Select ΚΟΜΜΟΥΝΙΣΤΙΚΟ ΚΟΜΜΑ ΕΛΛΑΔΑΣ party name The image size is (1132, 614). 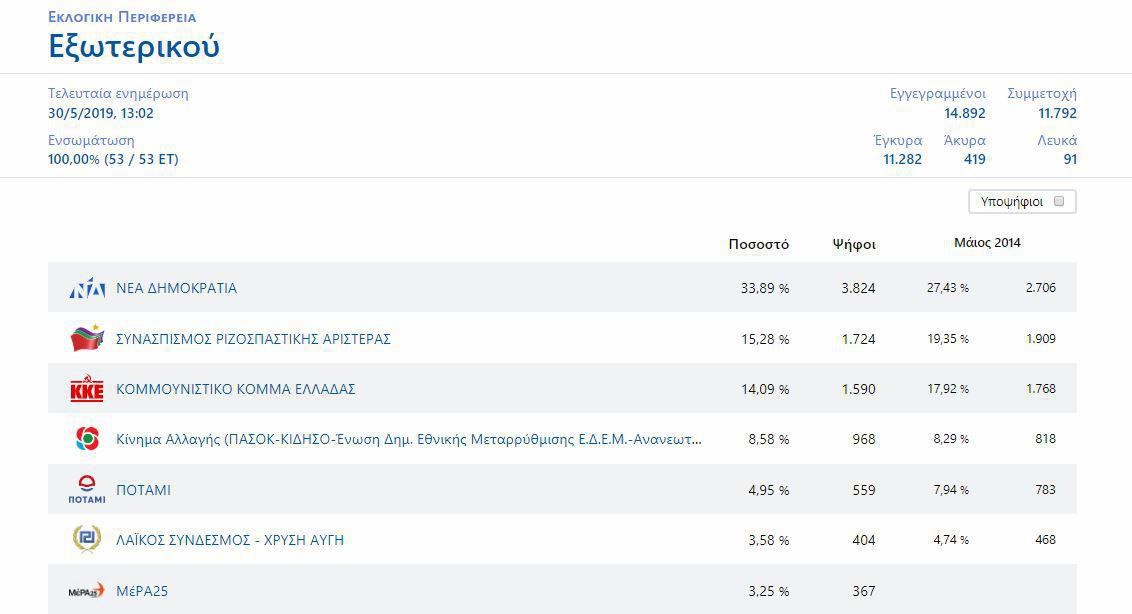pyautogui.click(x=236, y=389)
